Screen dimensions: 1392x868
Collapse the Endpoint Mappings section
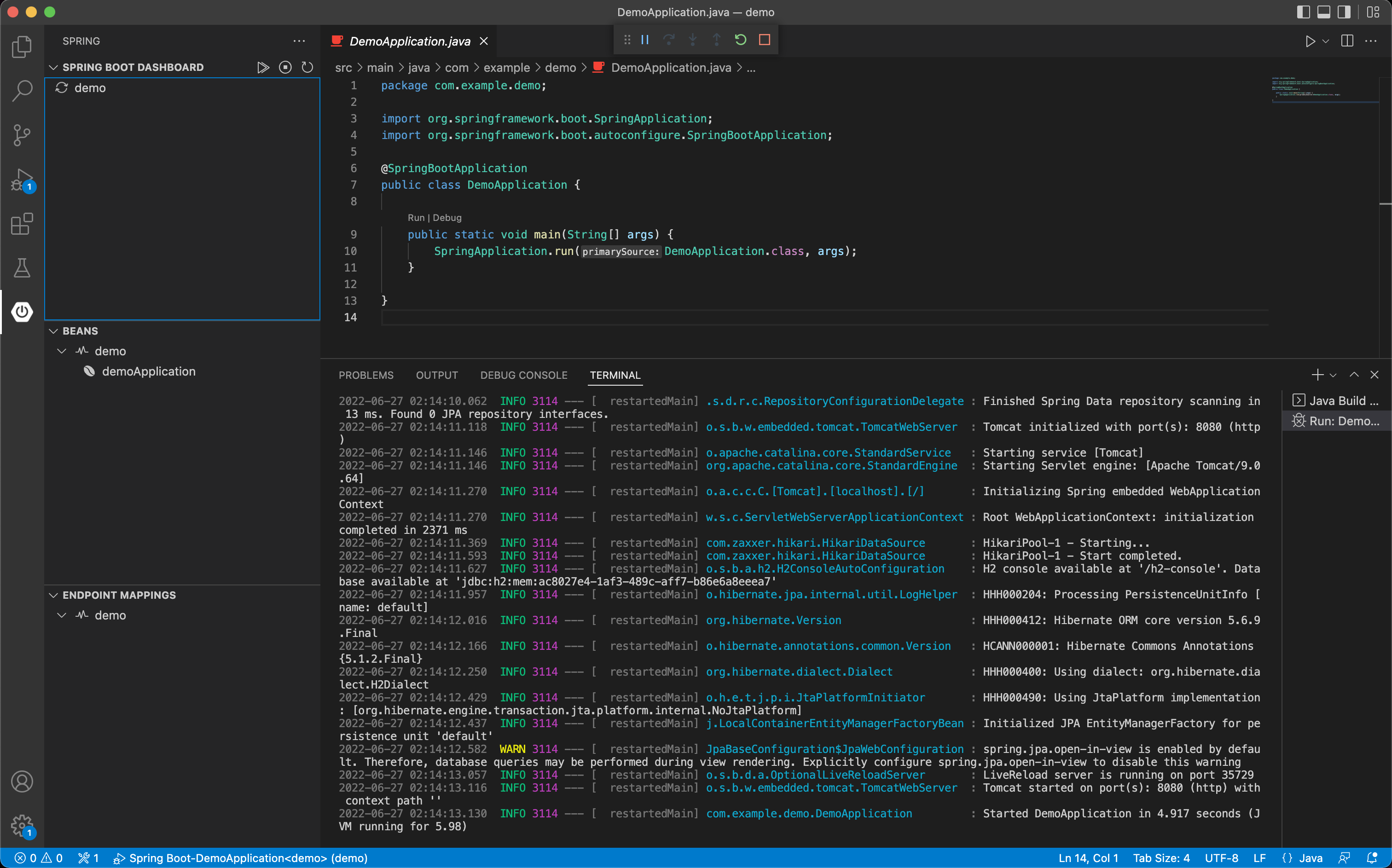(53, 596)
